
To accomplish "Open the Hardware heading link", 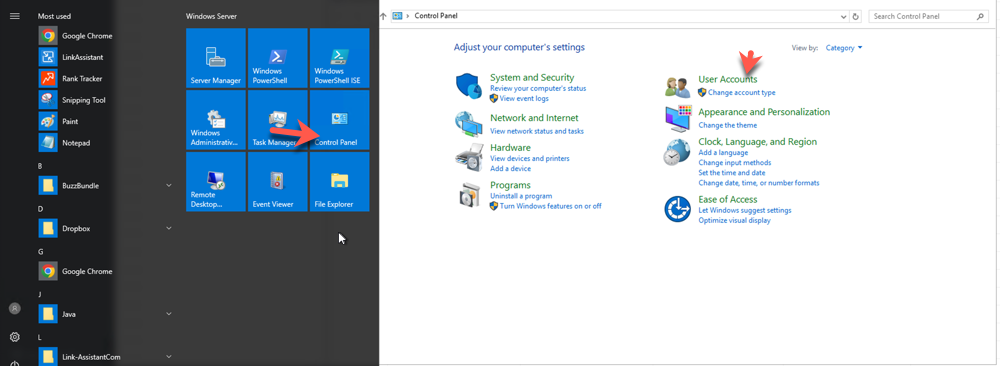I will (510, 148).
